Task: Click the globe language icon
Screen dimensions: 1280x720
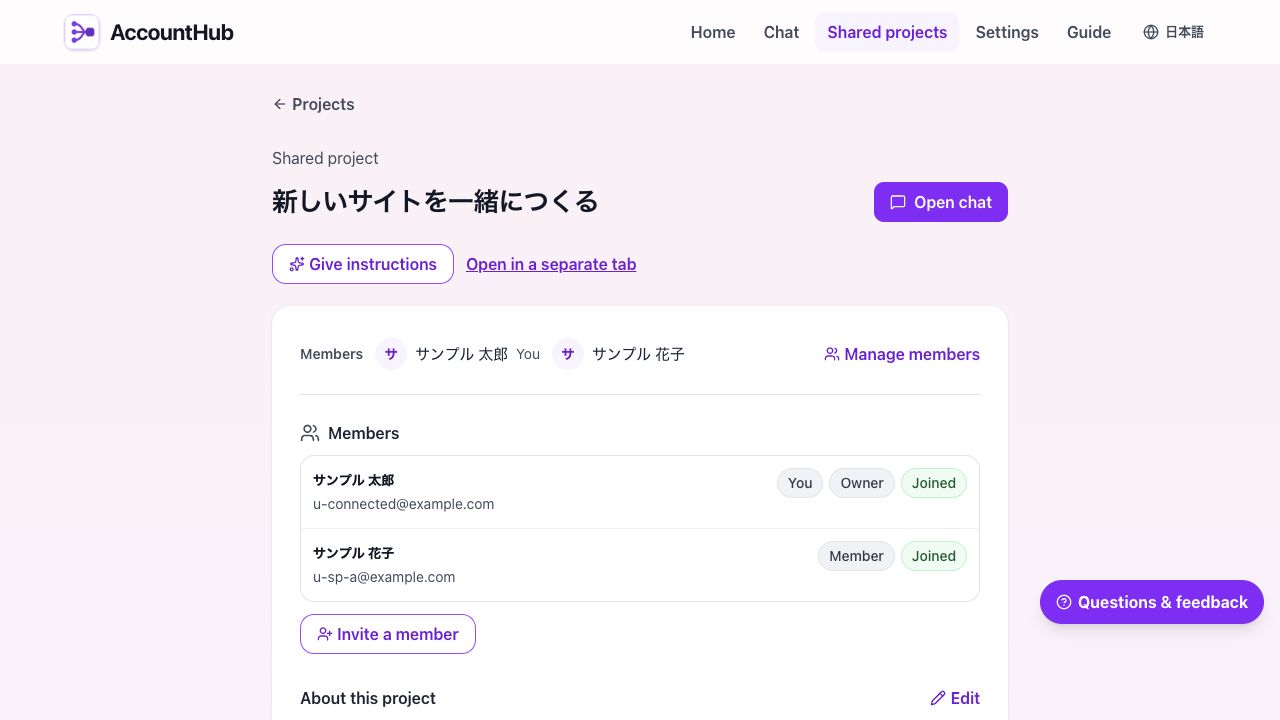Action: (1151, 32)
